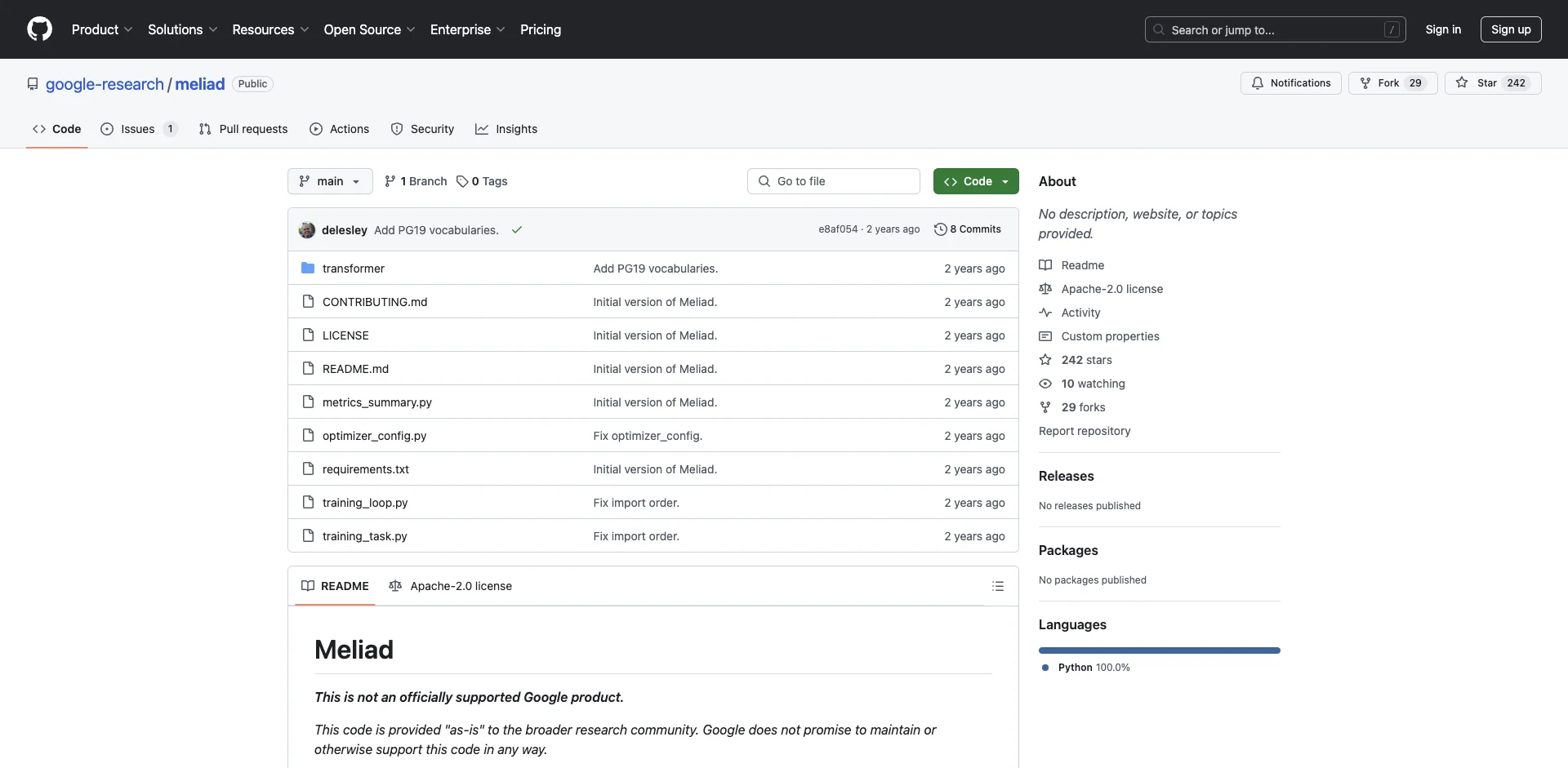The height and width of the screenshot is (768, 1568).
Task: Click the repository book icon beside google-research
Action: [x=33, y=84]
